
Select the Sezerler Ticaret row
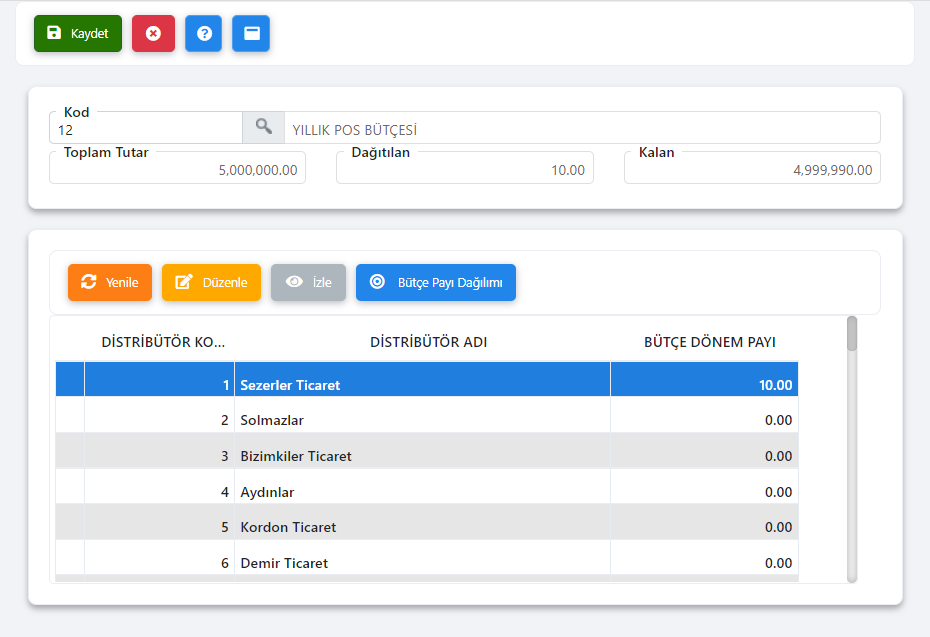pos(420,385)
